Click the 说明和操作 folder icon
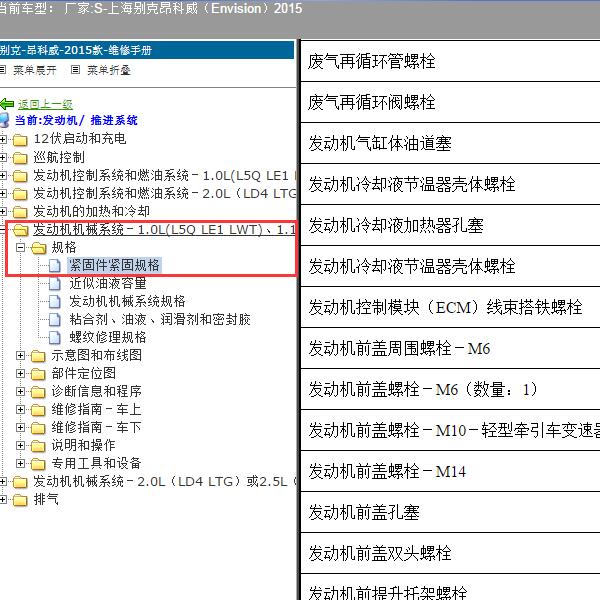Screen dimensions: 600x600 click(x=38, y=446)
